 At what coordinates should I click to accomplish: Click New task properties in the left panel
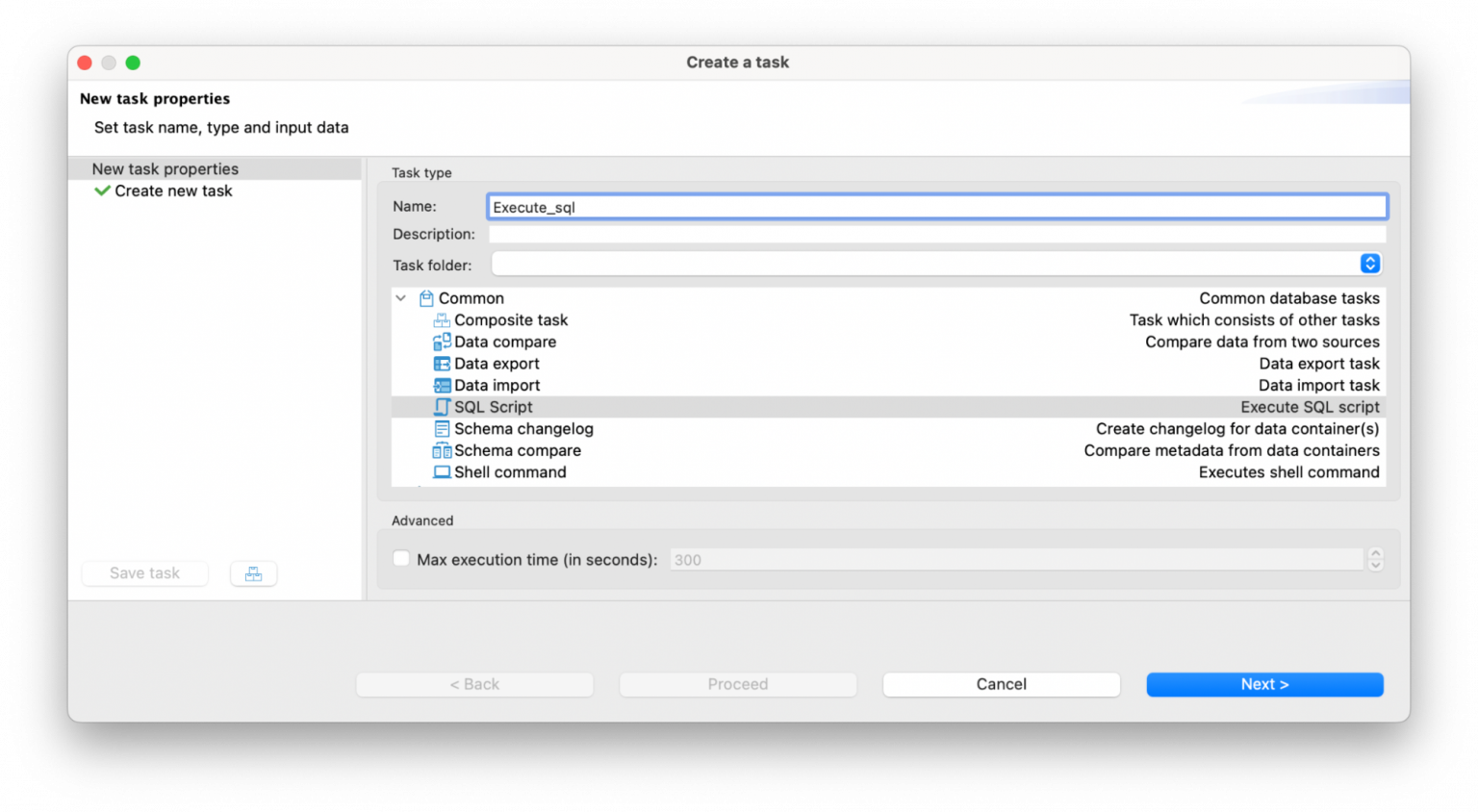coord(165,168)
